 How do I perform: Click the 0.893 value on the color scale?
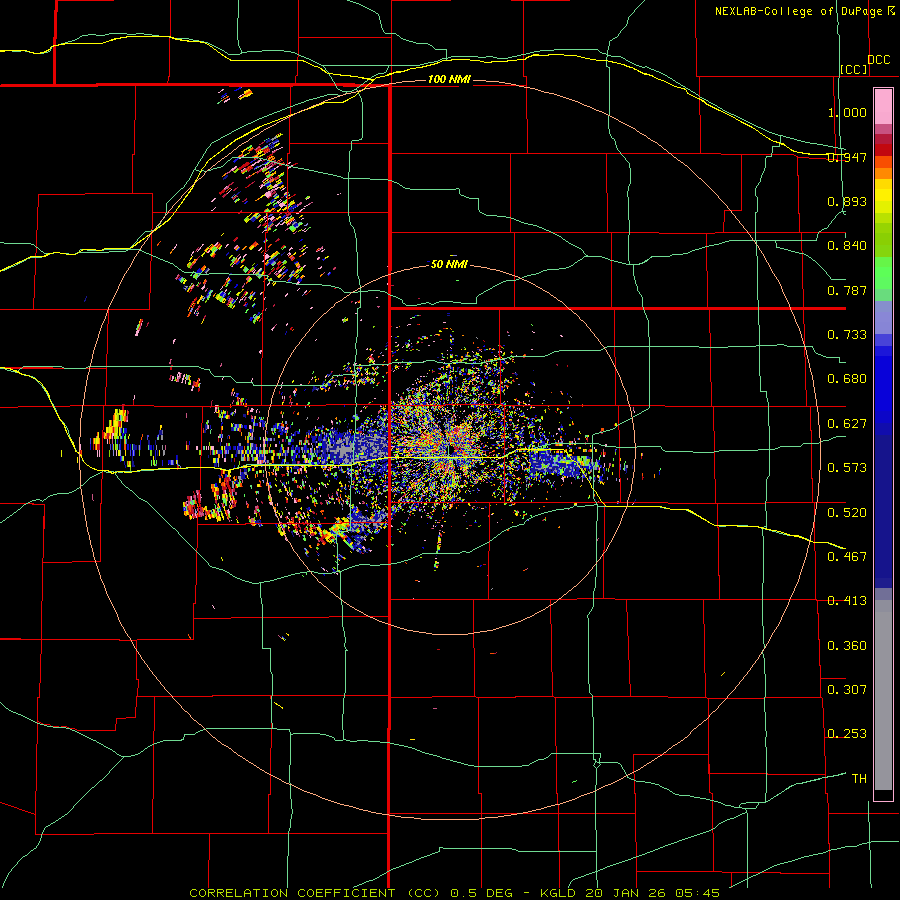coord(847,201)
